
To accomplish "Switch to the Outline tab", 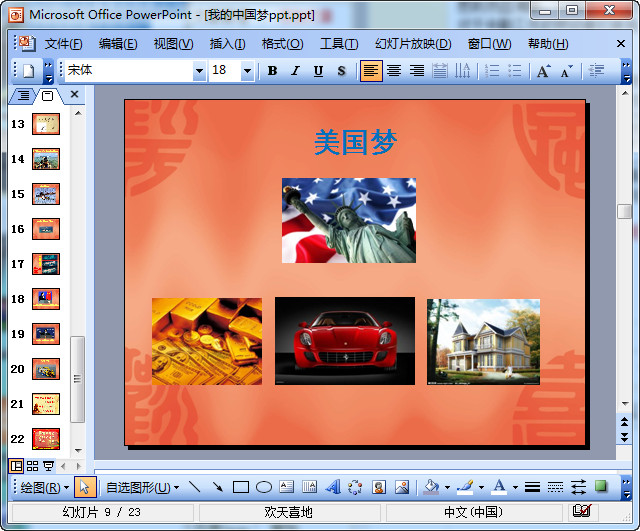I will click(23, 96).
